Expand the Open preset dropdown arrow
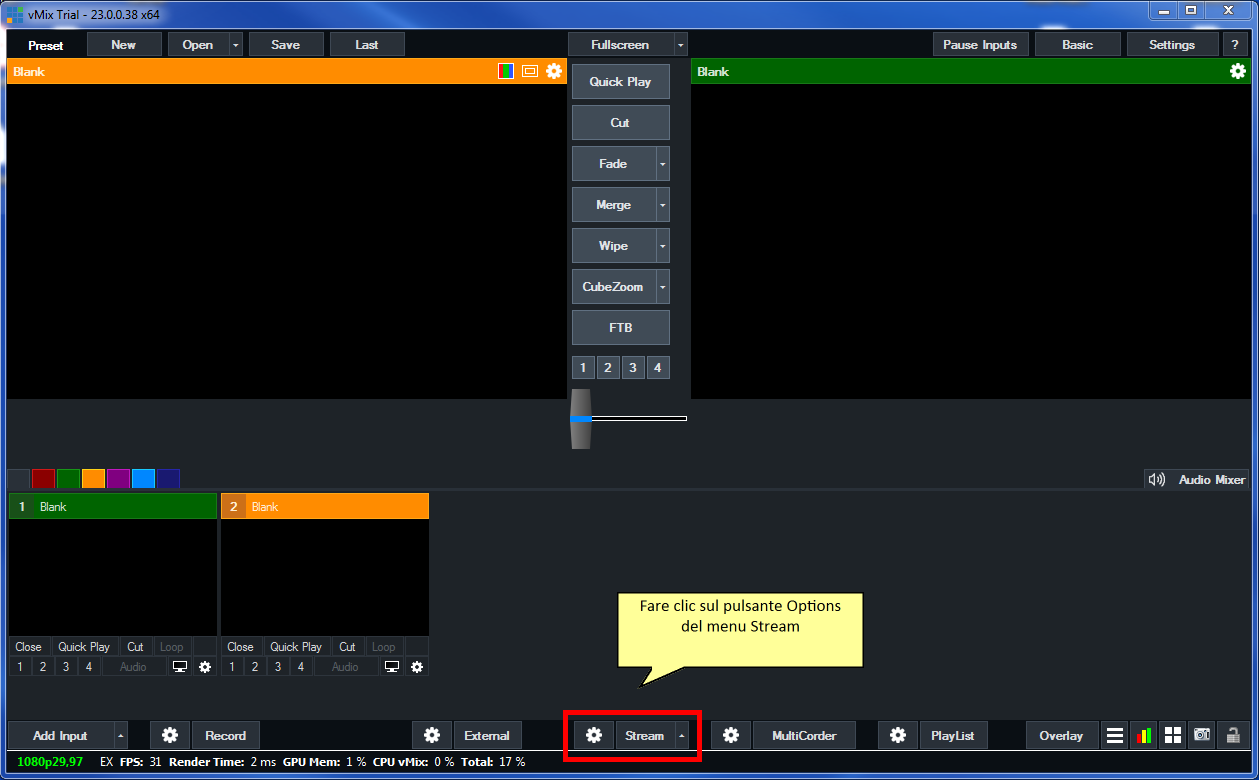Image resolution: width=1260 pixels, height=780 pixels. coord(235,44)
